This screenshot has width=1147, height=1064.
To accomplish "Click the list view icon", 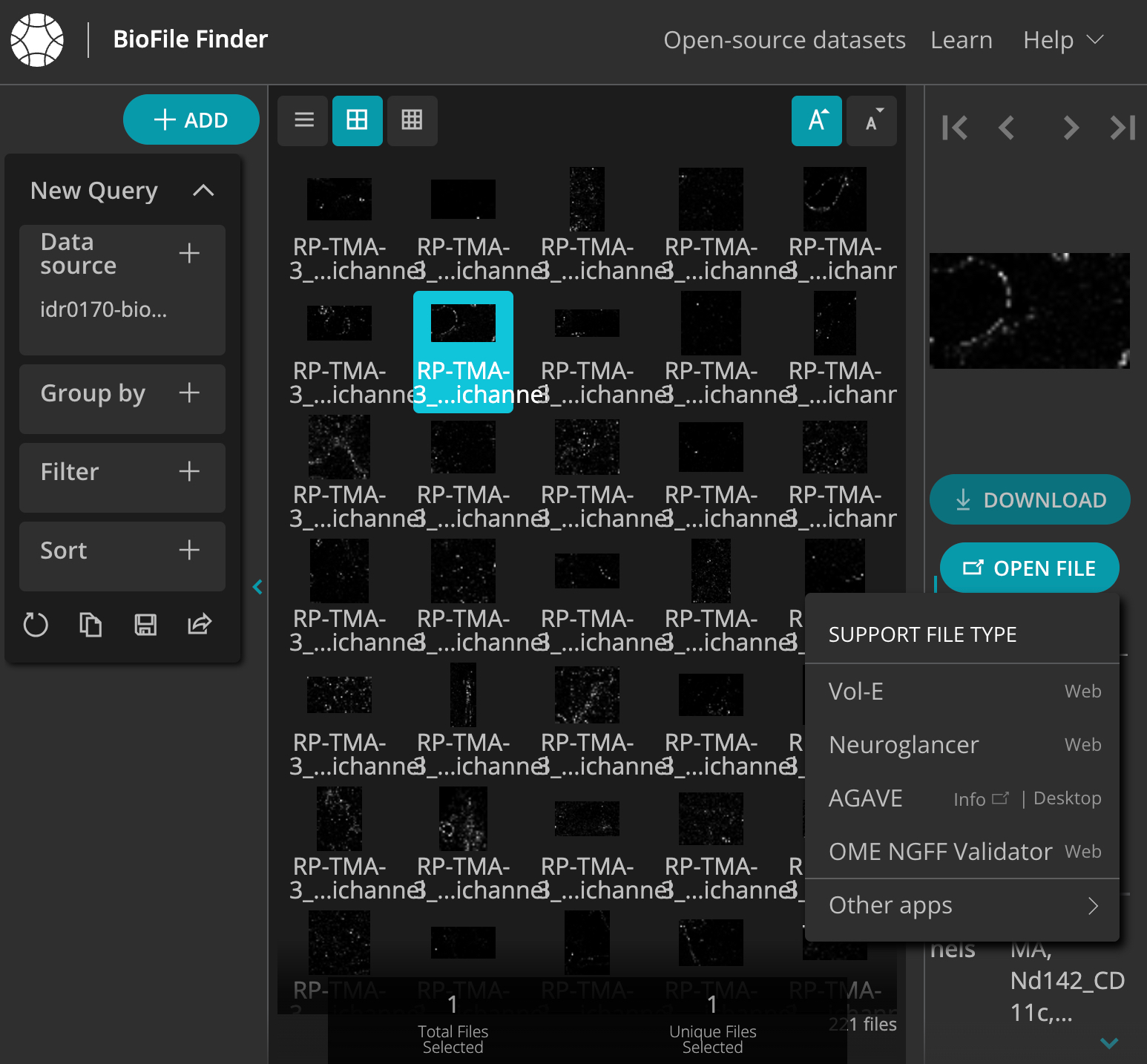I will (303, 120).
